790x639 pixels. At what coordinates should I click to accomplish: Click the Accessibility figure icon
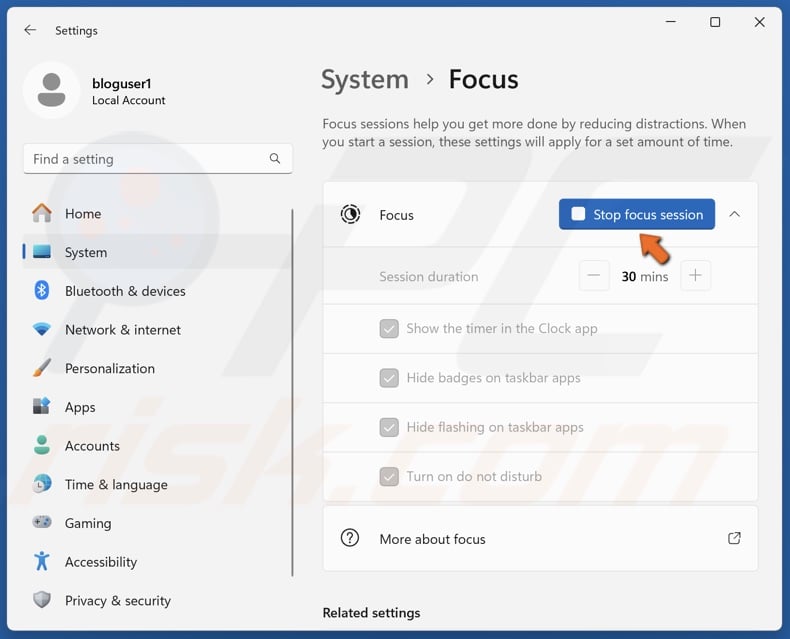pyautogui.click(x=42, y=561)
